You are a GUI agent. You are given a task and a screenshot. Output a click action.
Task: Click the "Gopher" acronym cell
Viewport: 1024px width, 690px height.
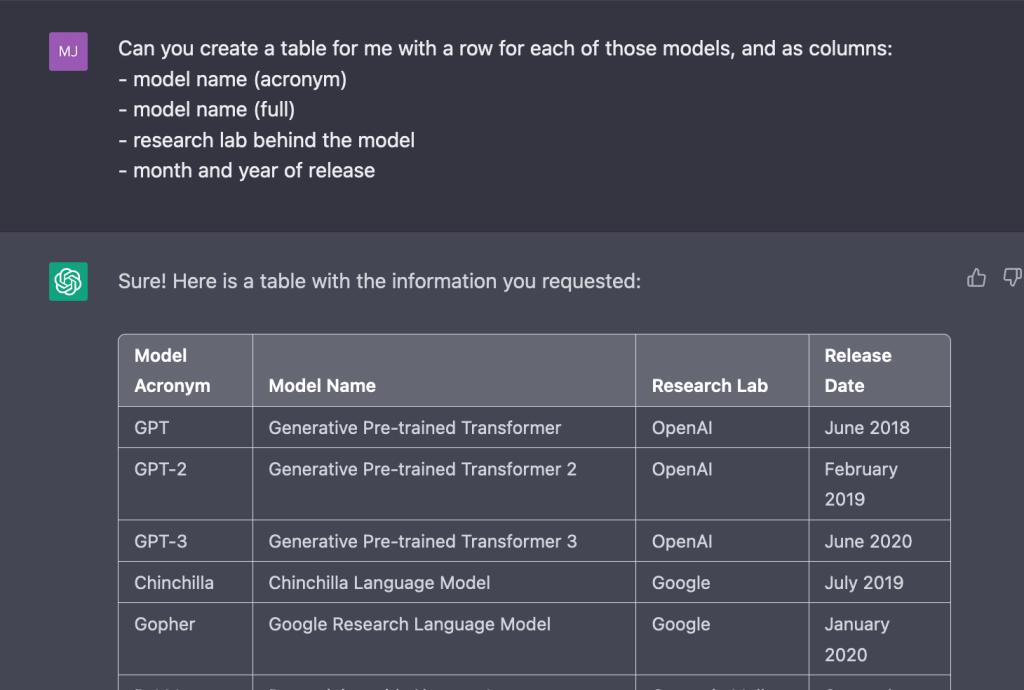164,624
